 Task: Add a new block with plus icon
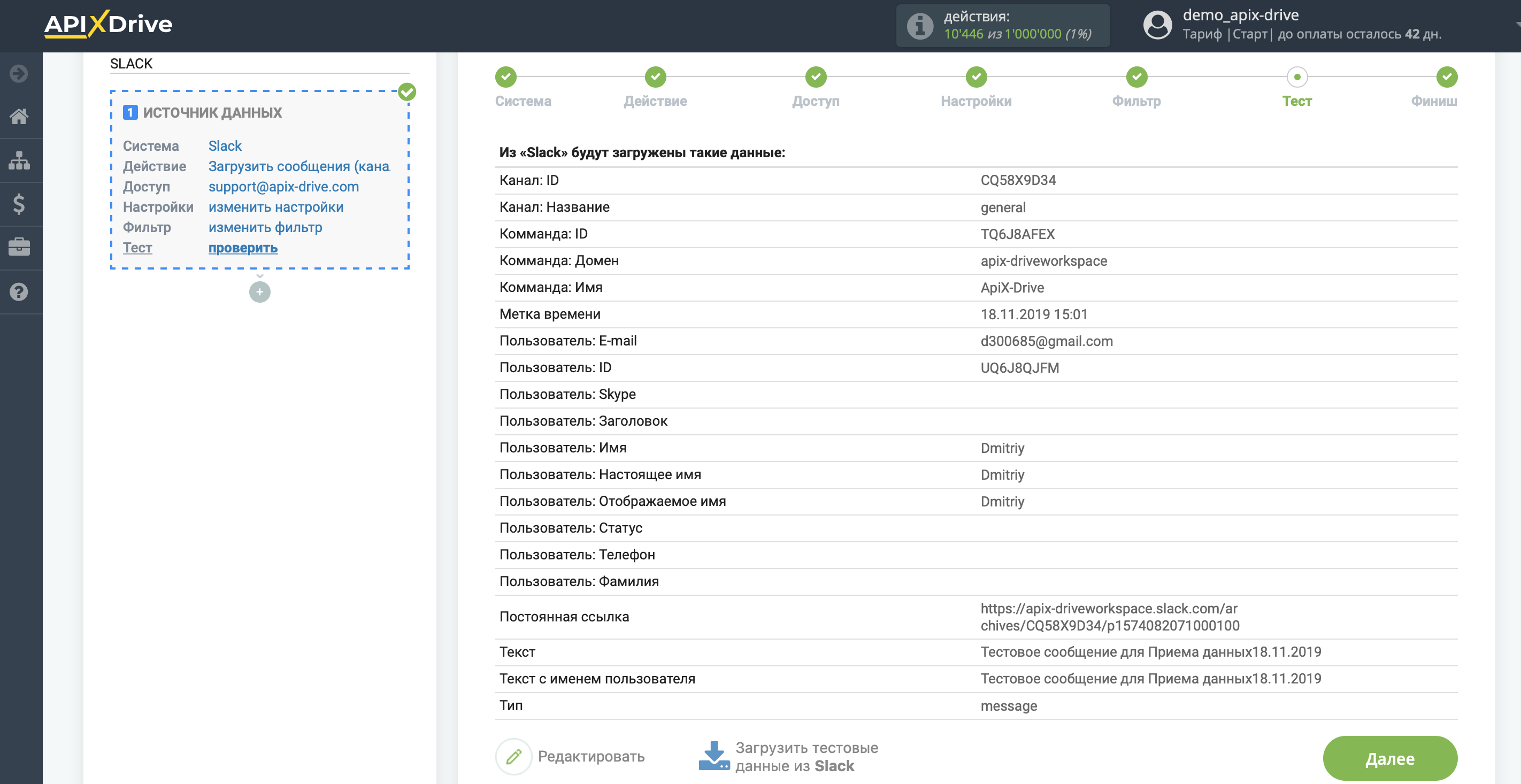click(x=260, y=291)
